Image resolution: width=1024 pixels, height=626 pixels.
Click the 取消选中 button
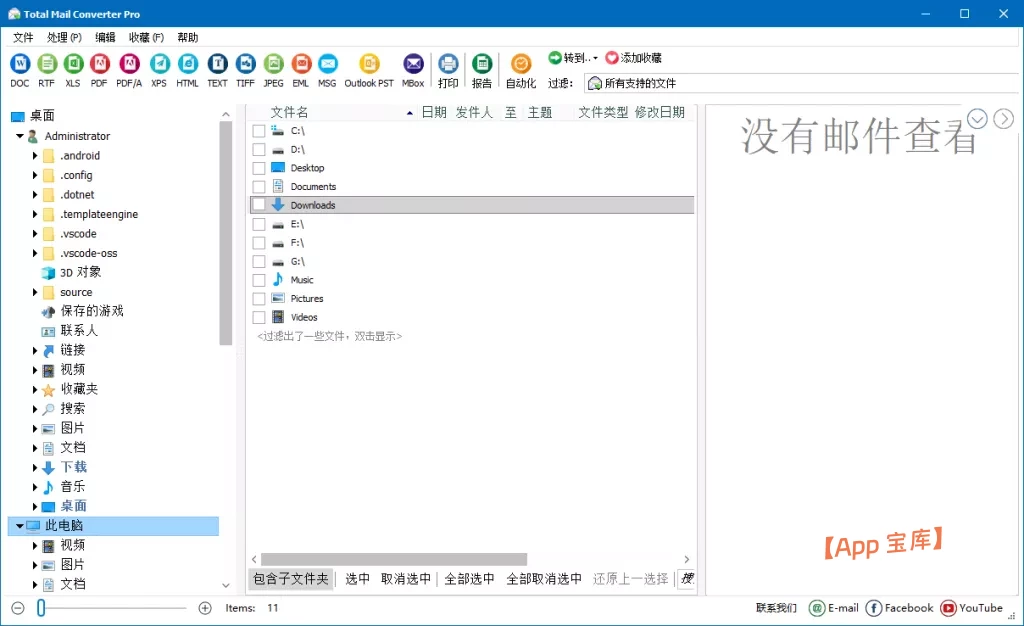pyautogui.click(x=406, y=579)
